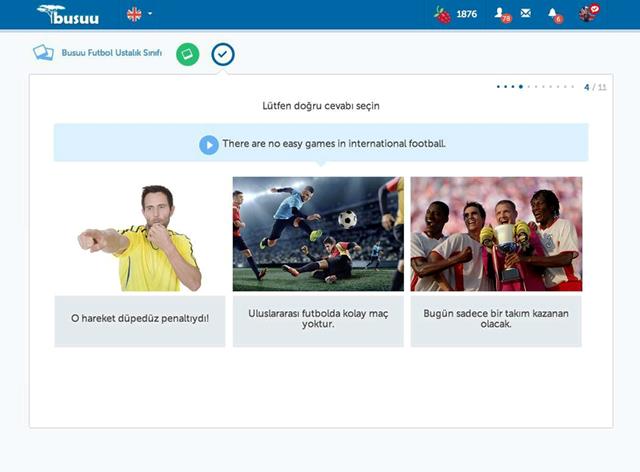Open friends icon with 78 badge
The height and width of the screenshot is (472, 640).
502,14
